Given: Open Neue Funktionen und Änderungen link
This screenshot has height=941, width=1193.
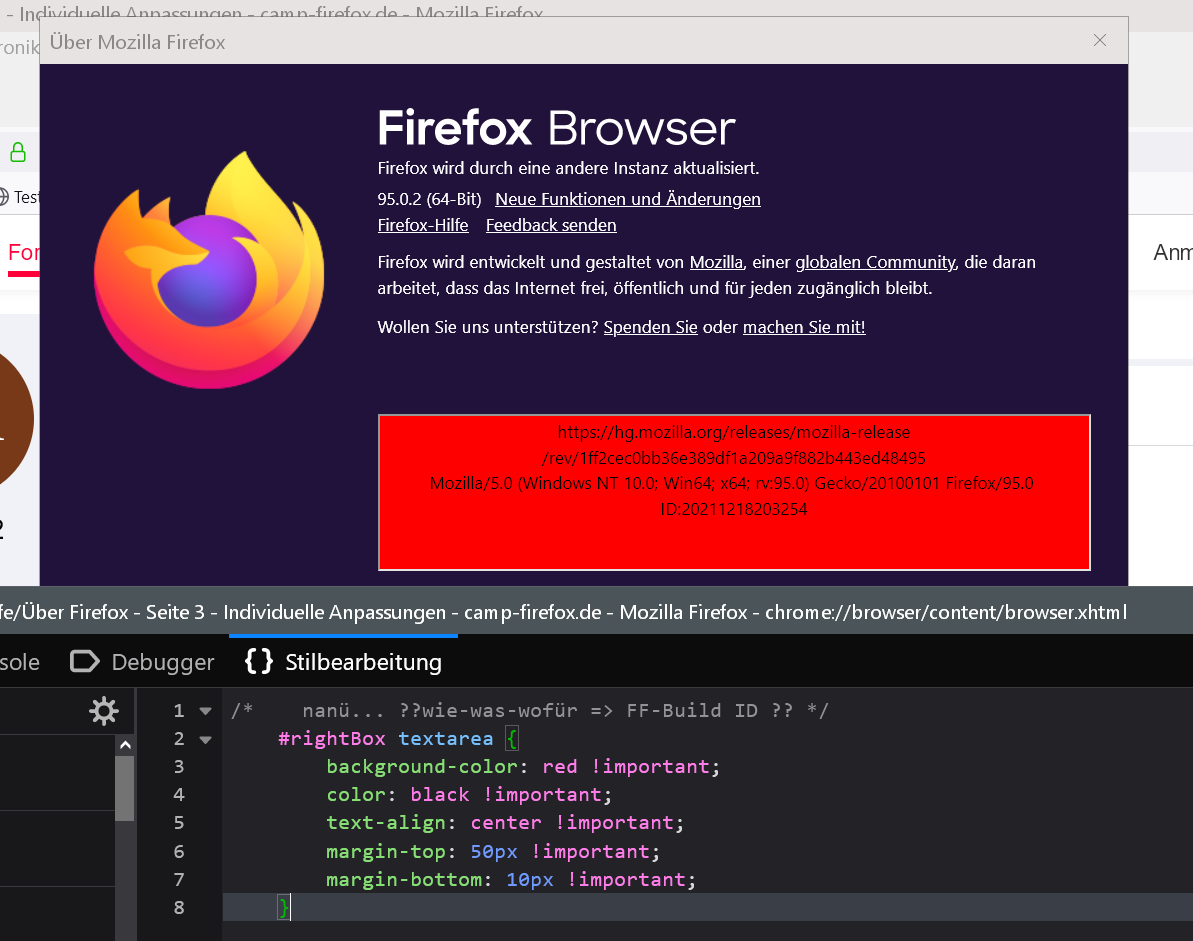Looking at the screenshot, I should click(628, 199).
